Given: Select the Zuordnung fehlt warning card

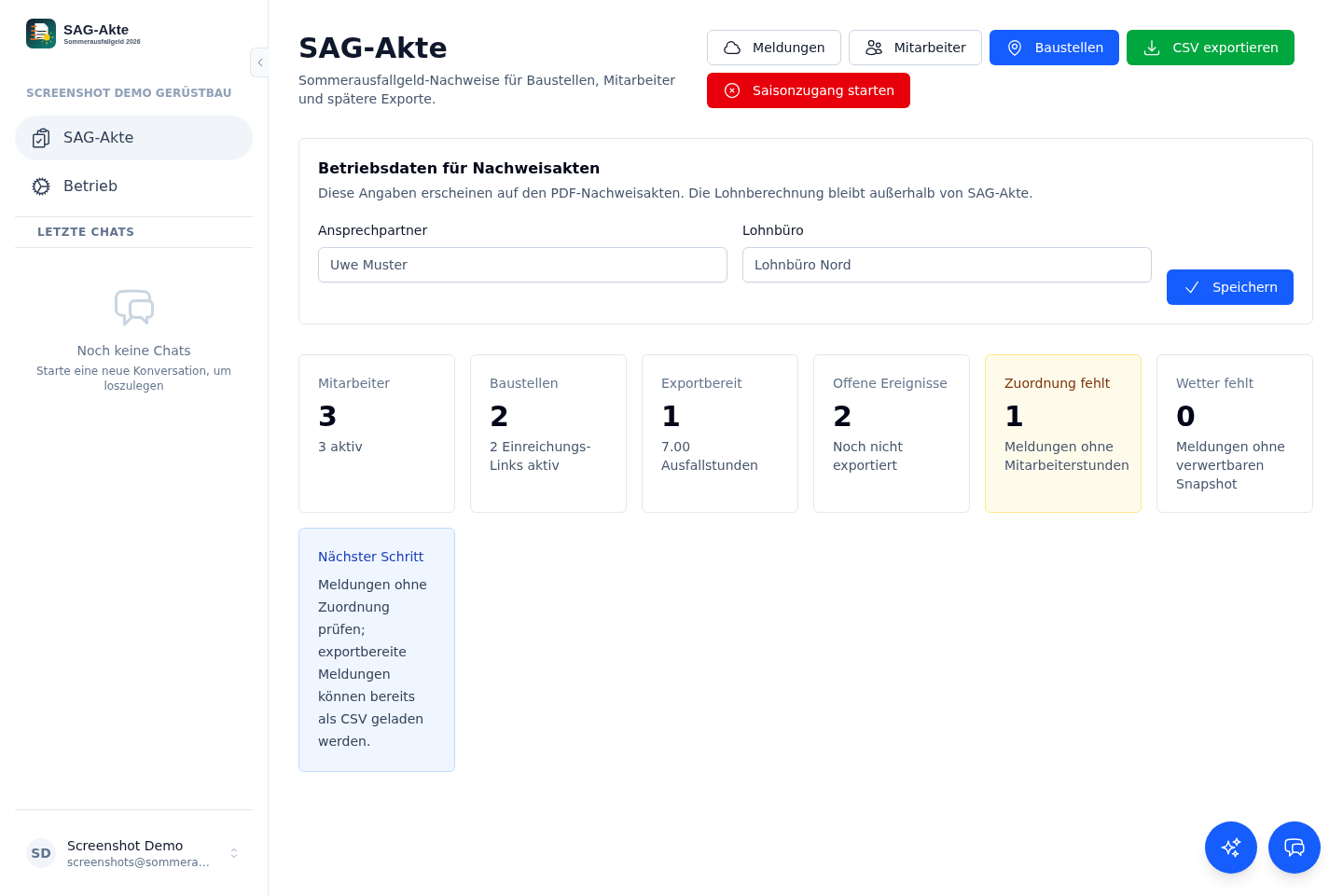Looking at the screenshot, I should click(x=1063, y=434).
